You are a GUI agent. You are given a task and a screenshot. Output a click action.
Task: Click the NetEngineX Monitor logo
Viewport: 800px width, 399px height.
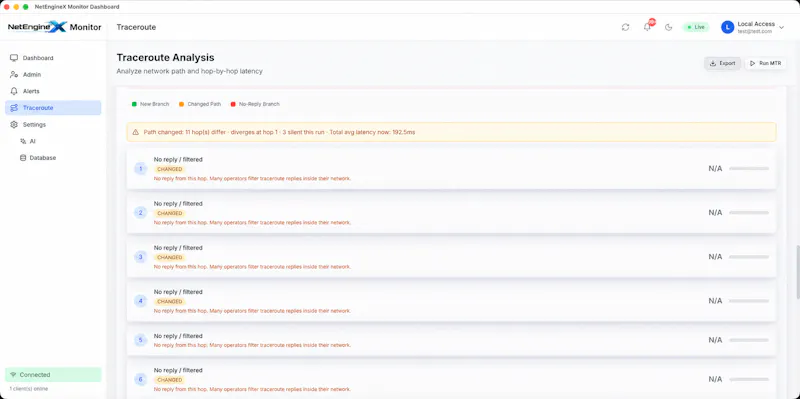(x=55, y=27)
